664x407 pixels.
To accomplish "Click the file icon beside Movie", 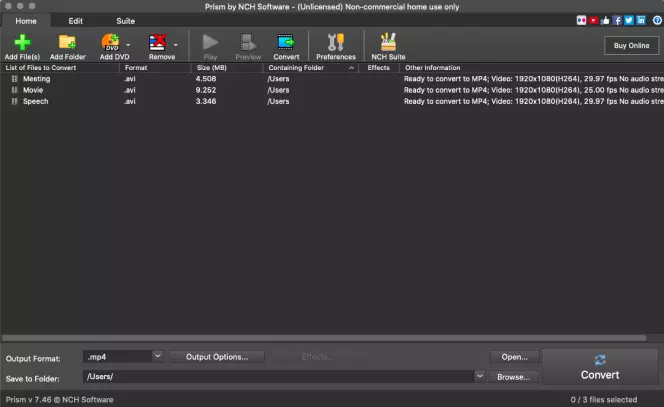I will coord(14,90).
